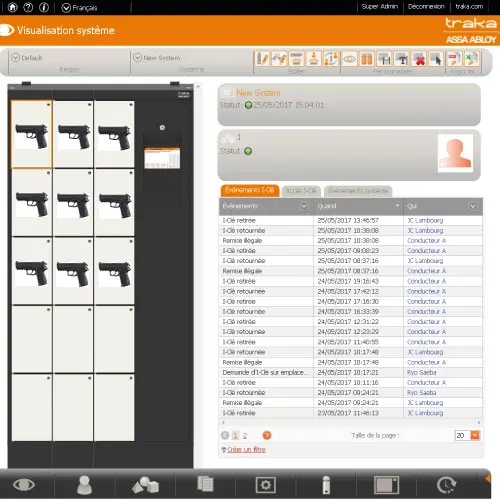The height and width of the screenshot is (500, 500).
Task: Select the Événement I-Clé tab
Action: coord(250,190)
